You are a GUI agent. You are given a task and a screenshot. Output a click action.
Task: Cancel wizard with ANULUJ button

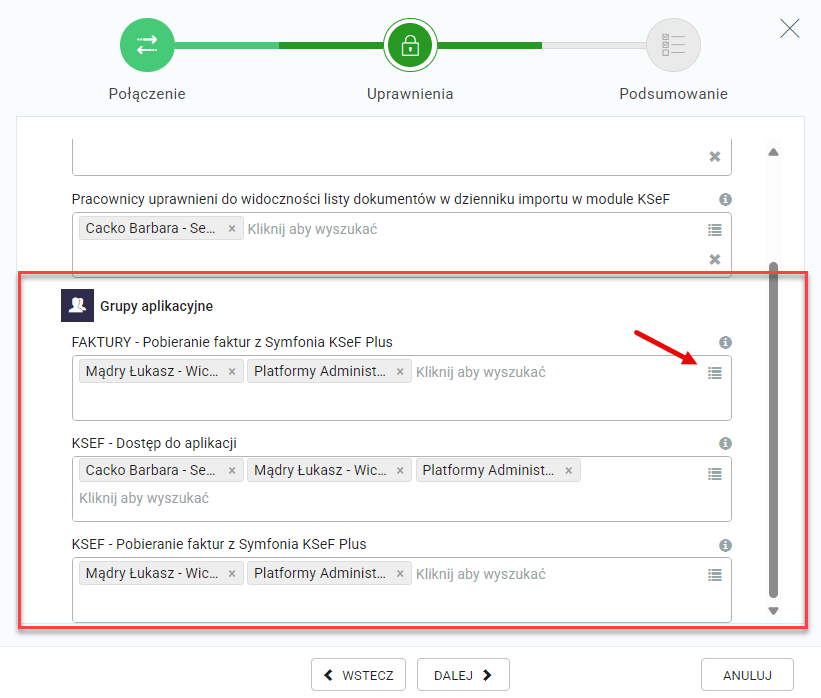pyautogui.click(x=747, y=675)
